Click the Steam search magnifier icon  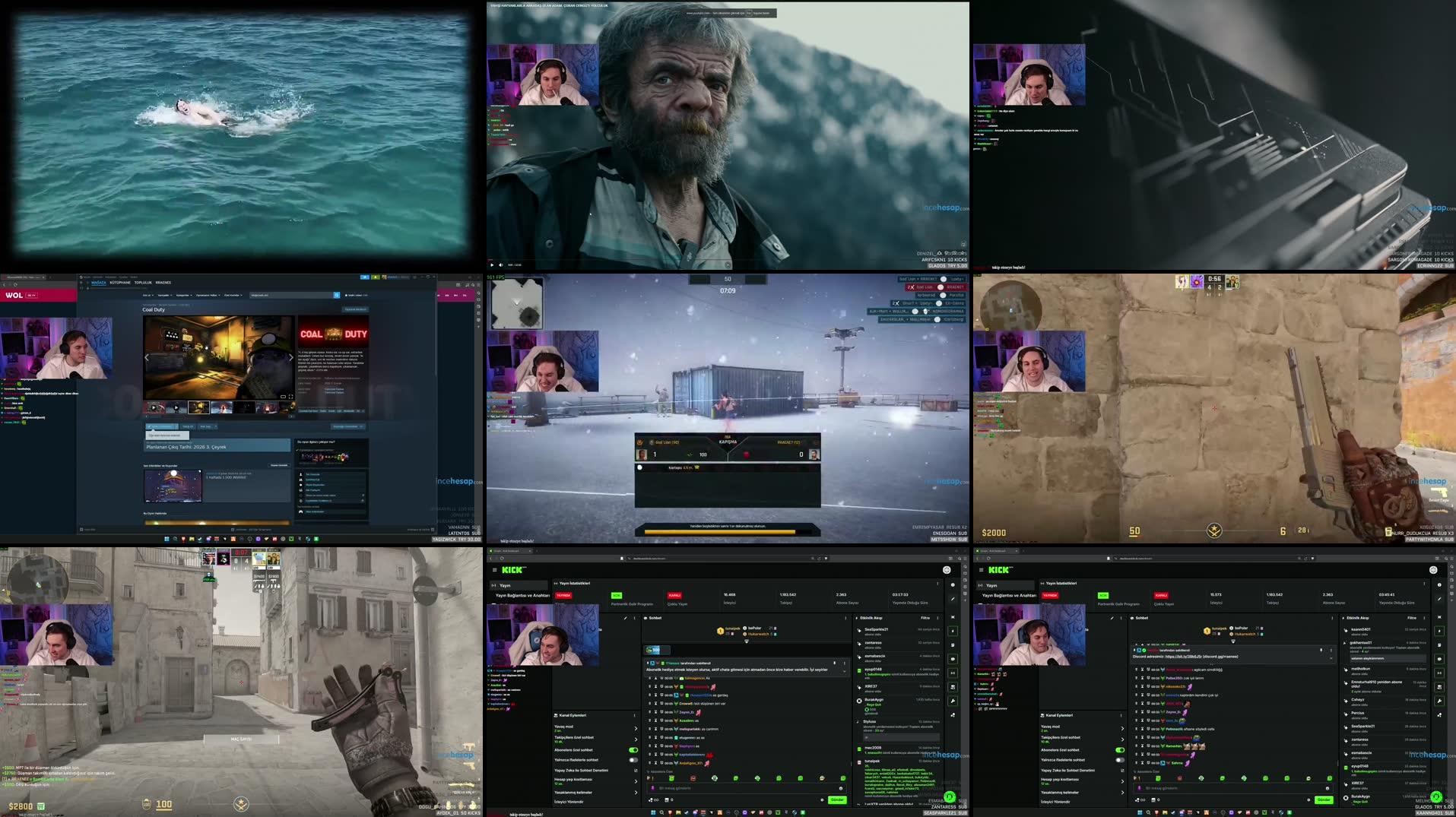[336, 295]
